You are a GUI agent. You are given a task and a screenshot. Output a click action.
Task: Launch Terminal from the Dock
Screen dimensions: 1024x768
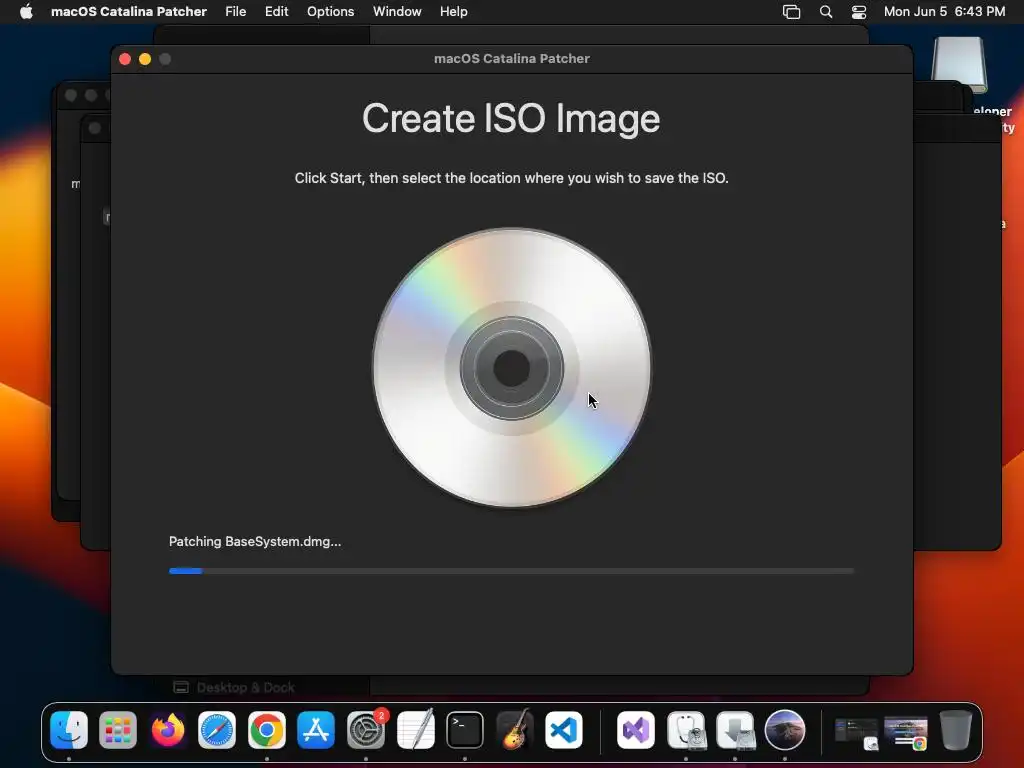(464, 730)
